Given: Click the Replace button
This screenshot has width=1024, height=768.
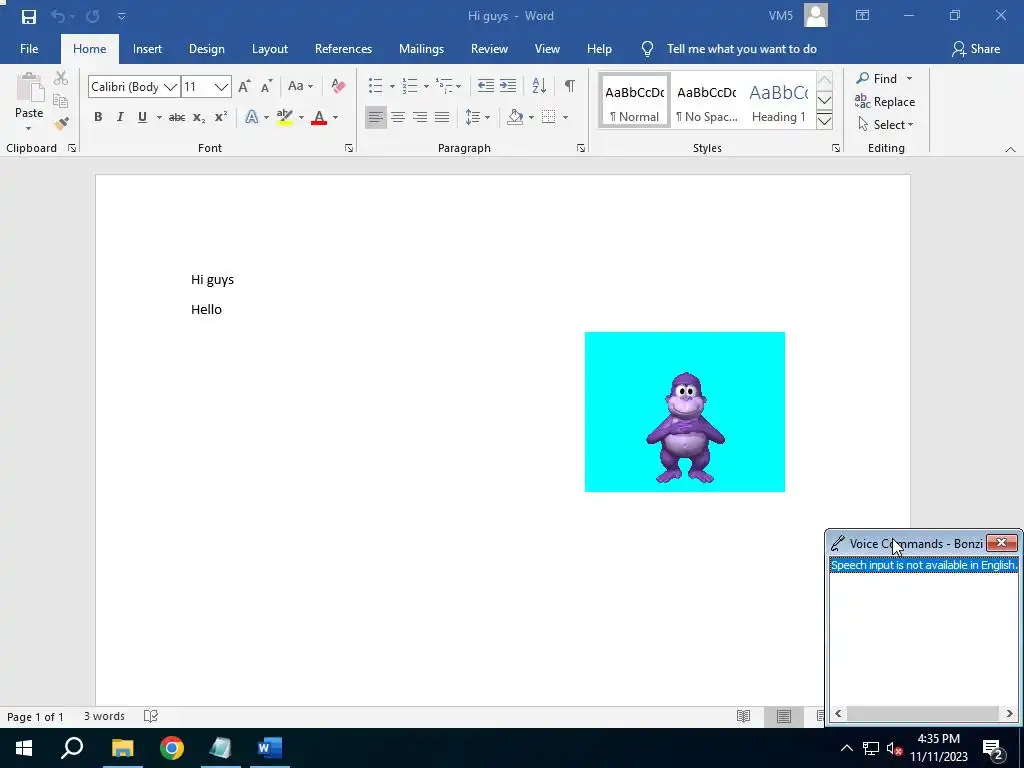Looking at the screenshot, I should pyautogui.click(x=885, y=102).
